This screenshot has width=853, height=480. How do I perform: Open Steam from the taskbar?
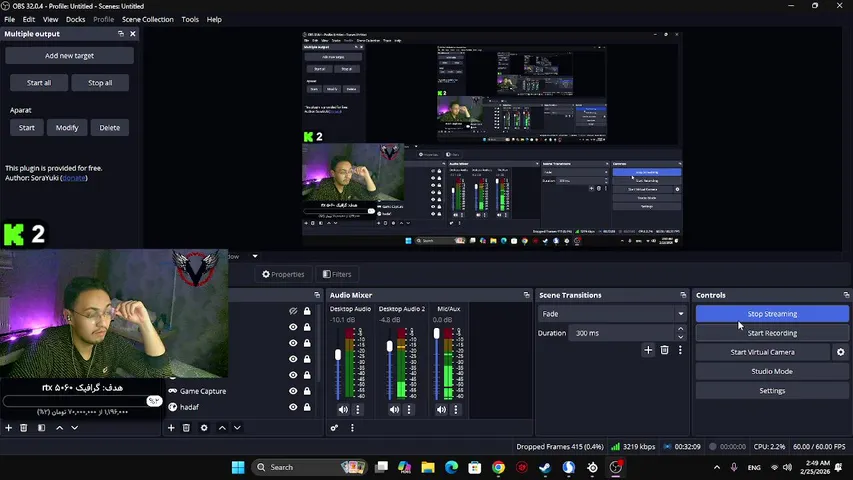click(545, 467)
